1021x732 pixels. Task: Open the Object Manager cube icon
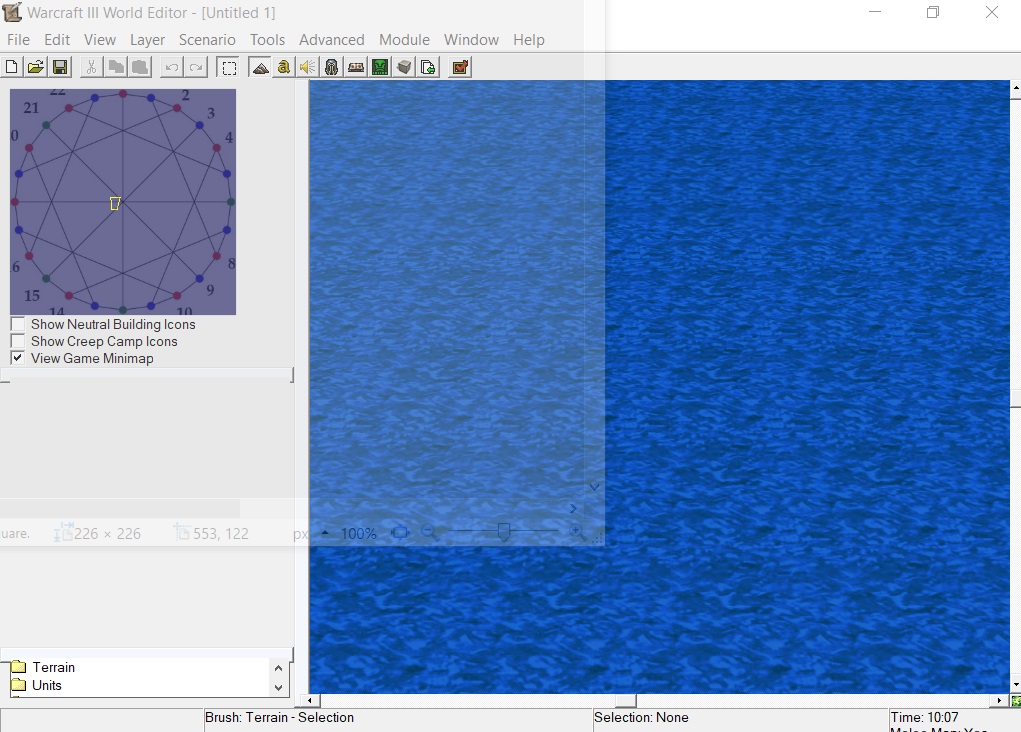(404, 67)
